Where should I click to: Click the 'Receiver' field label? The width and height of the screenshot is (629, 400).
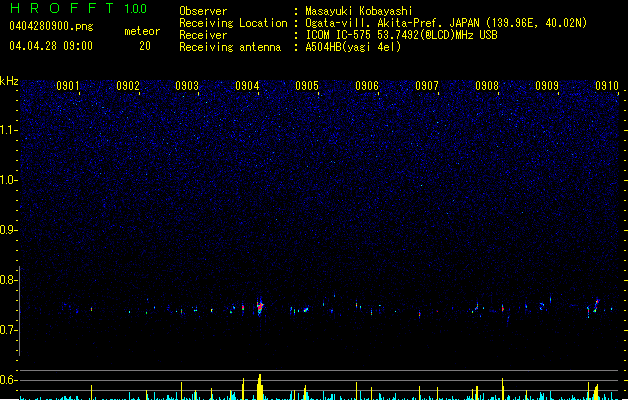(x=203, y=35)
